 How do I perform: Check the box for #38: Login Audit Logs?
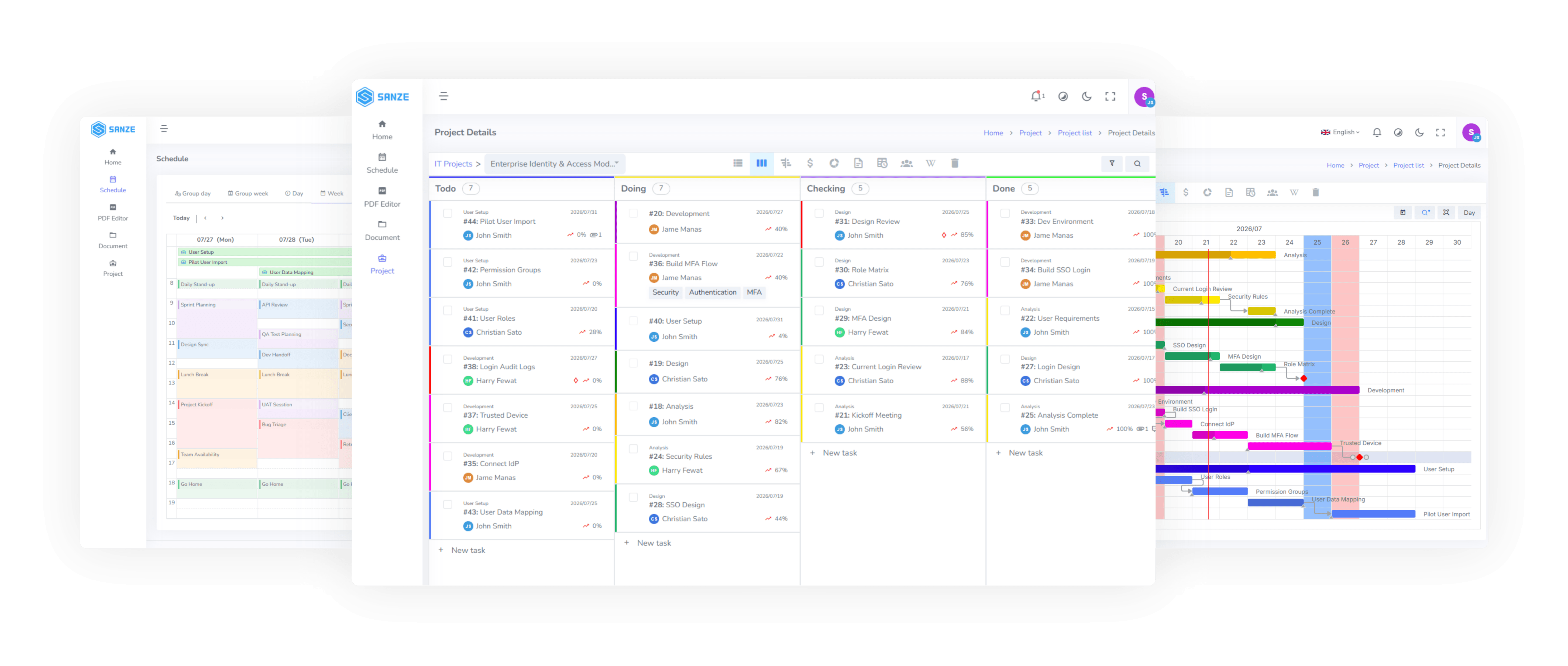[x=447, y=359]
